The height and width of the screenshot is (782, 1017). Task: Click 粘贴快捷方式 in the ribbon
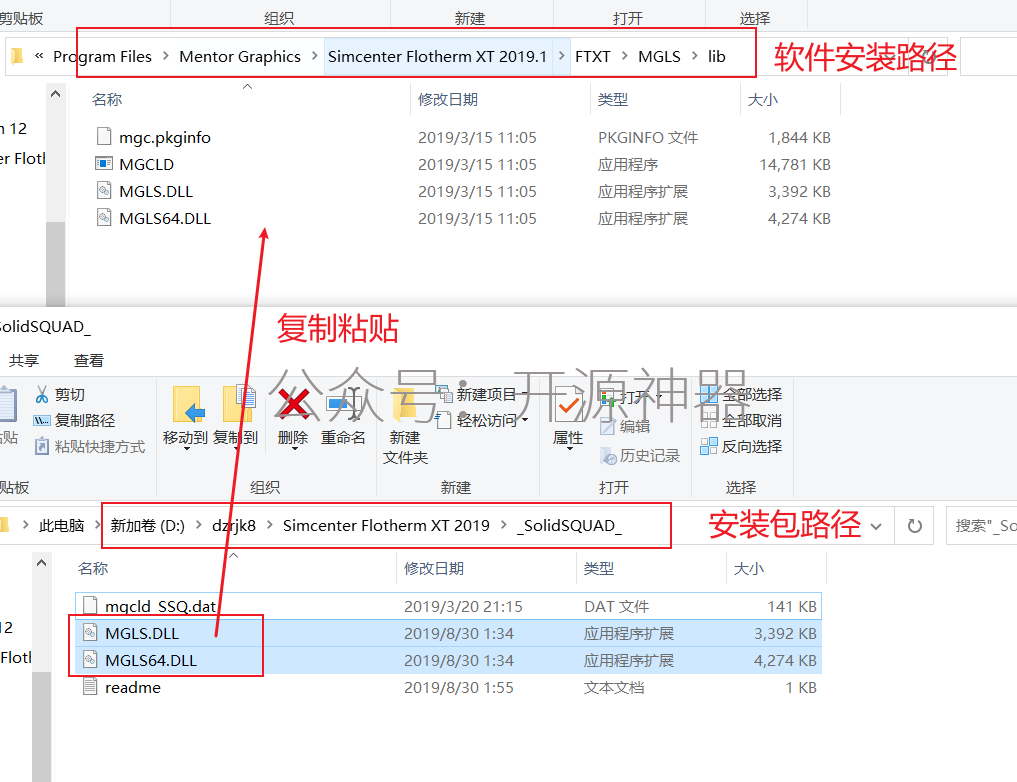pos(90,446)
